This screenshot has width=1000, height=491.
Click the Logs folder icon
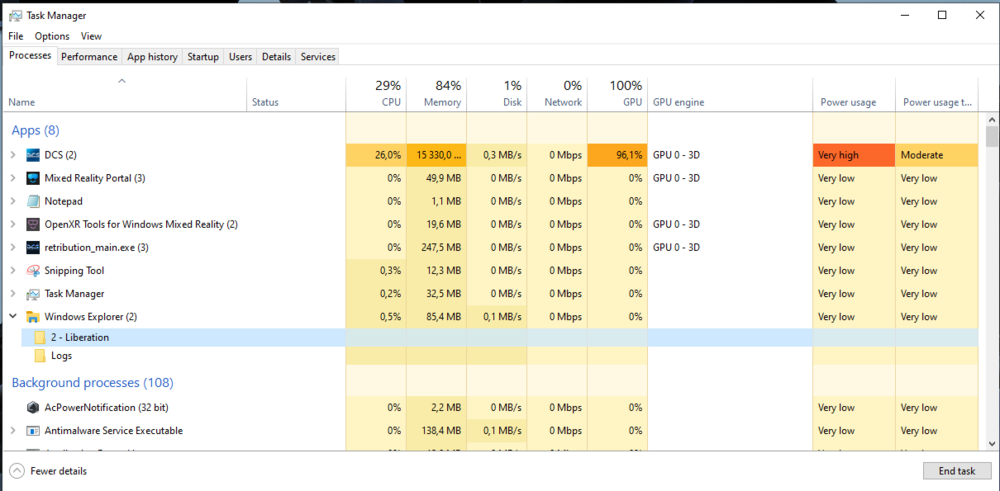pyautogui.click(x=40, y=356)
